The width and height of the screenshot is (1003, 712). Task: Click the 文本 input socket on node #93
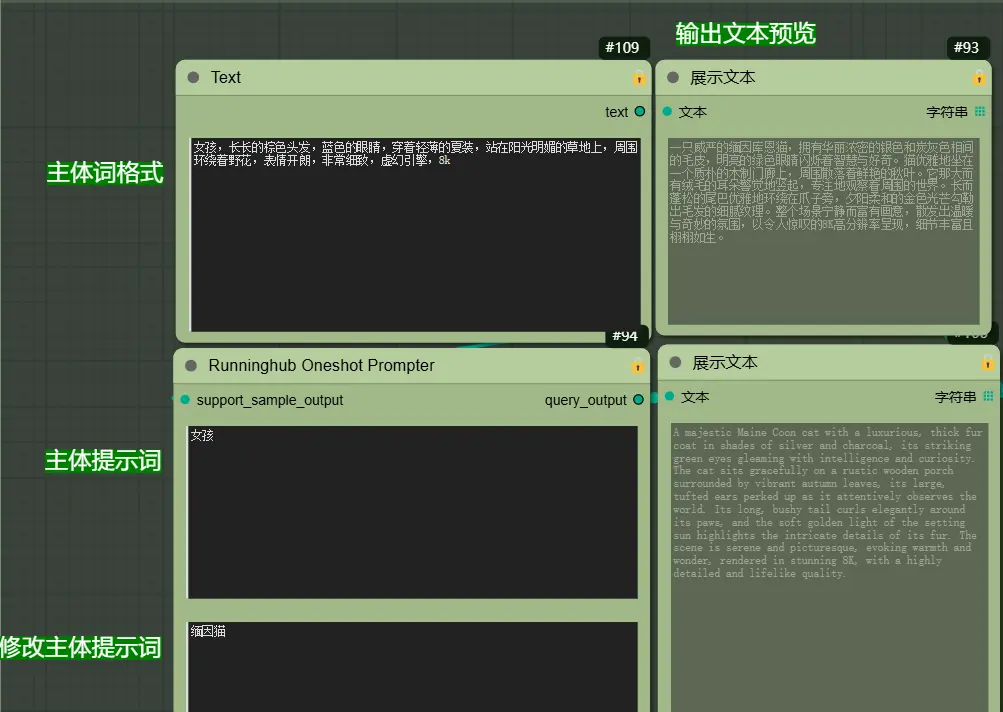(667, 111)
